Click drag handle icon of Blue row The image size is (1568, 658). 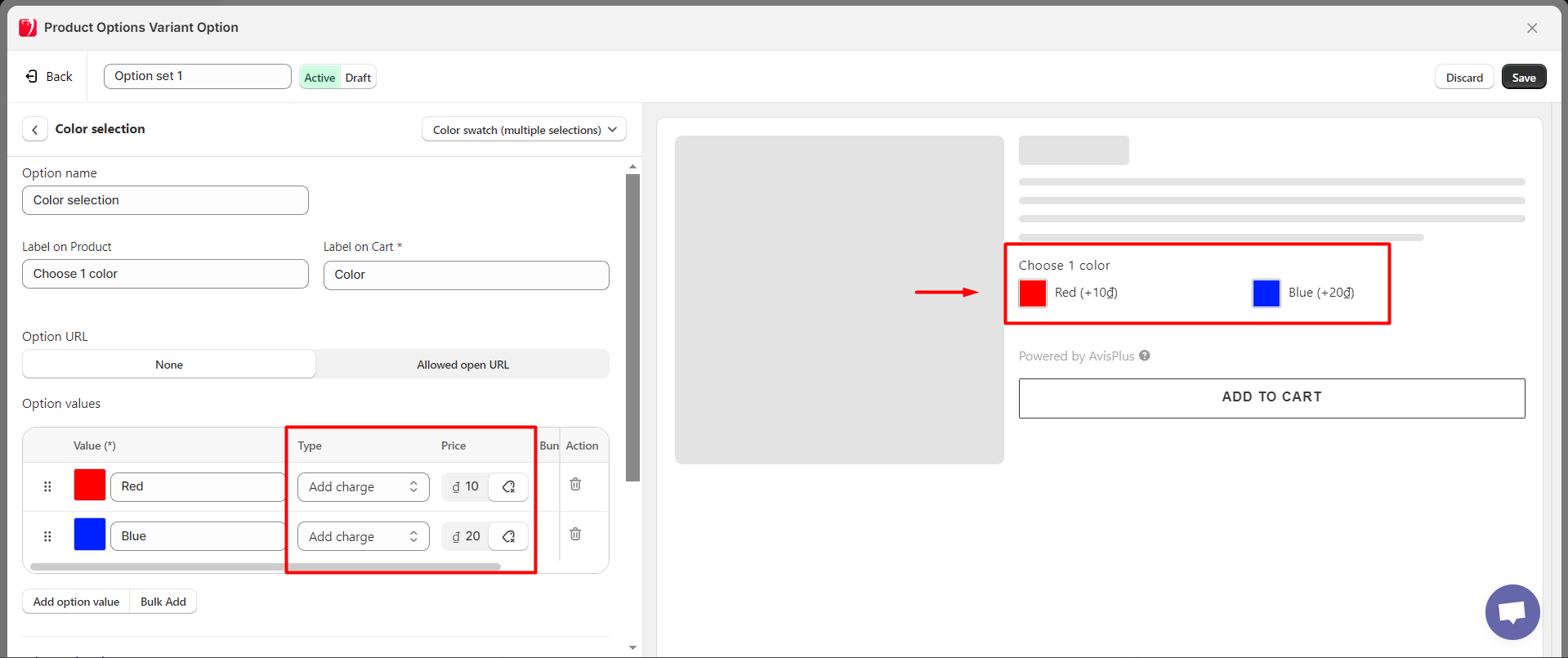click(47, 536)
